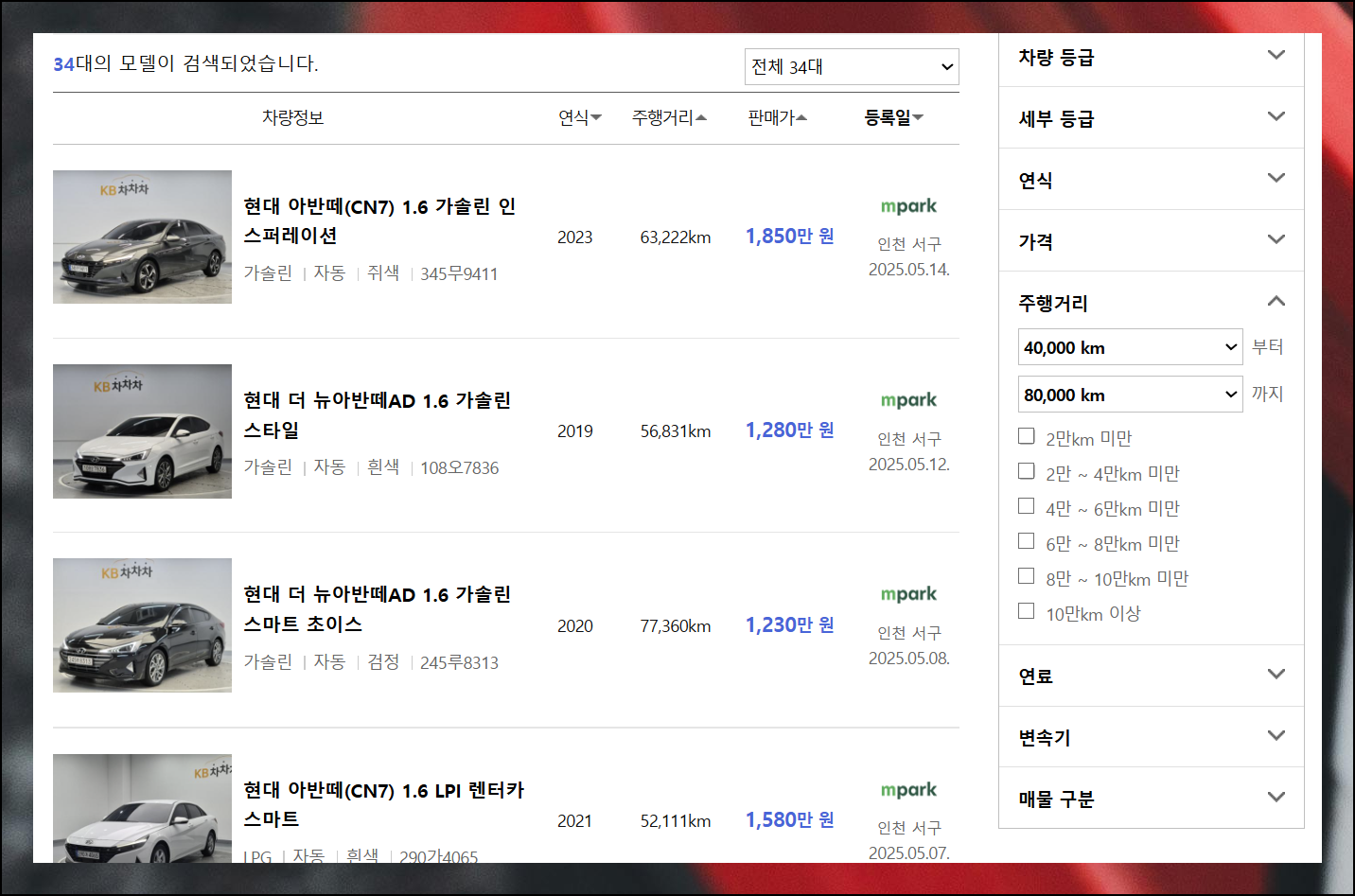Check the 6만 ~ 8만km 미만 checkbox
This screenshot has height=896, width=1355.
coord(1026,541)
